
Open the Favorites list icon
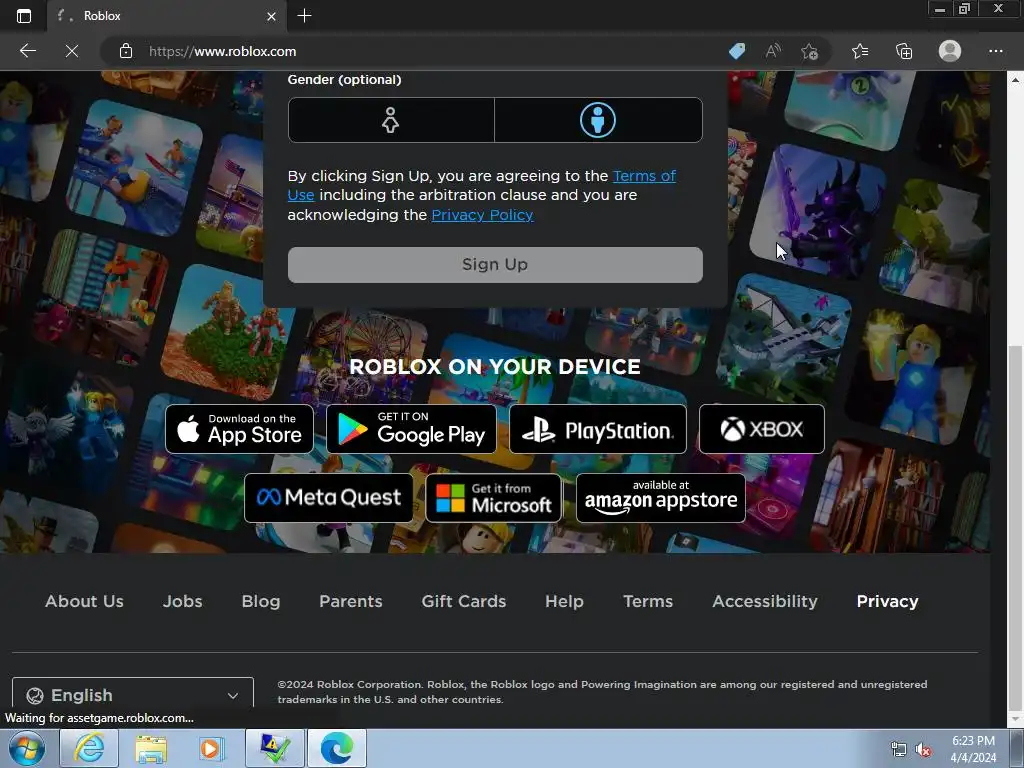coord(859,51)
